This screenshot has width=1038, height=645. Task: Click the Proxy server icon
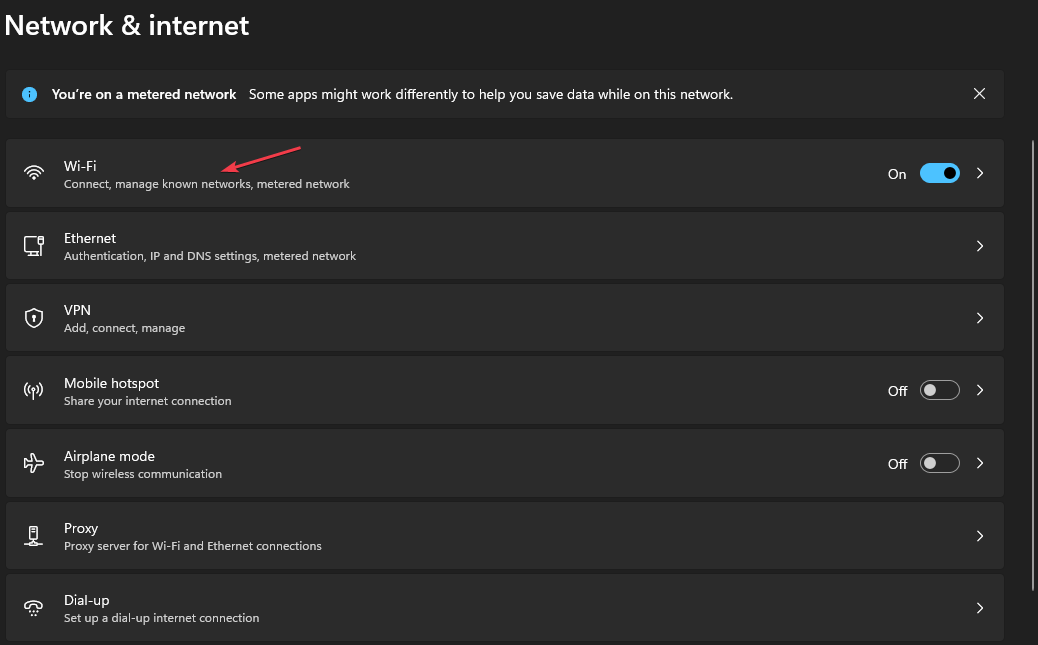coord(34,536)
